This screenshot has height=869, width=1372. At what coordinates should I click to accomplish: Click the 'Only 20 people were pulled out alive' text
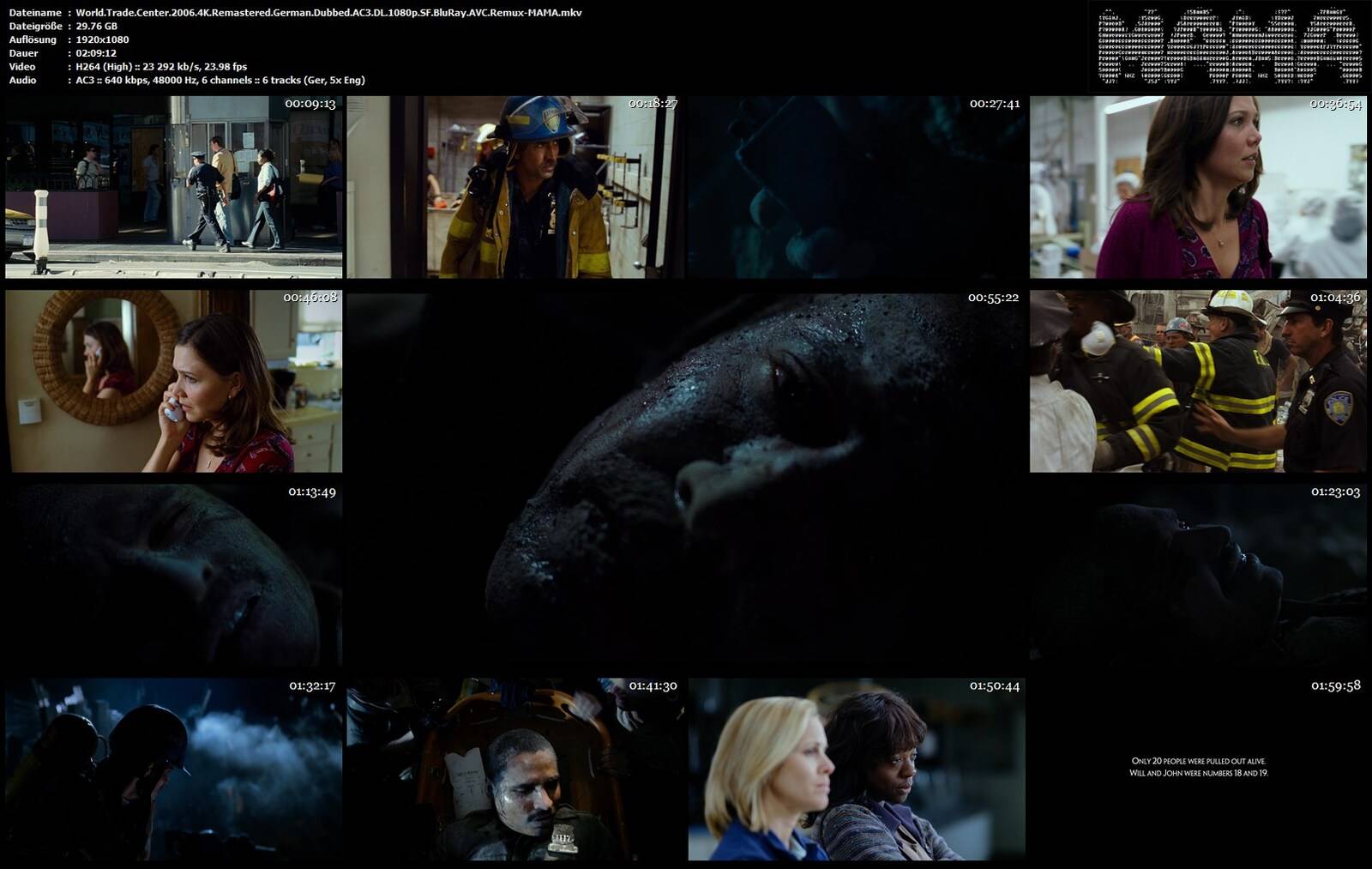1198,761
